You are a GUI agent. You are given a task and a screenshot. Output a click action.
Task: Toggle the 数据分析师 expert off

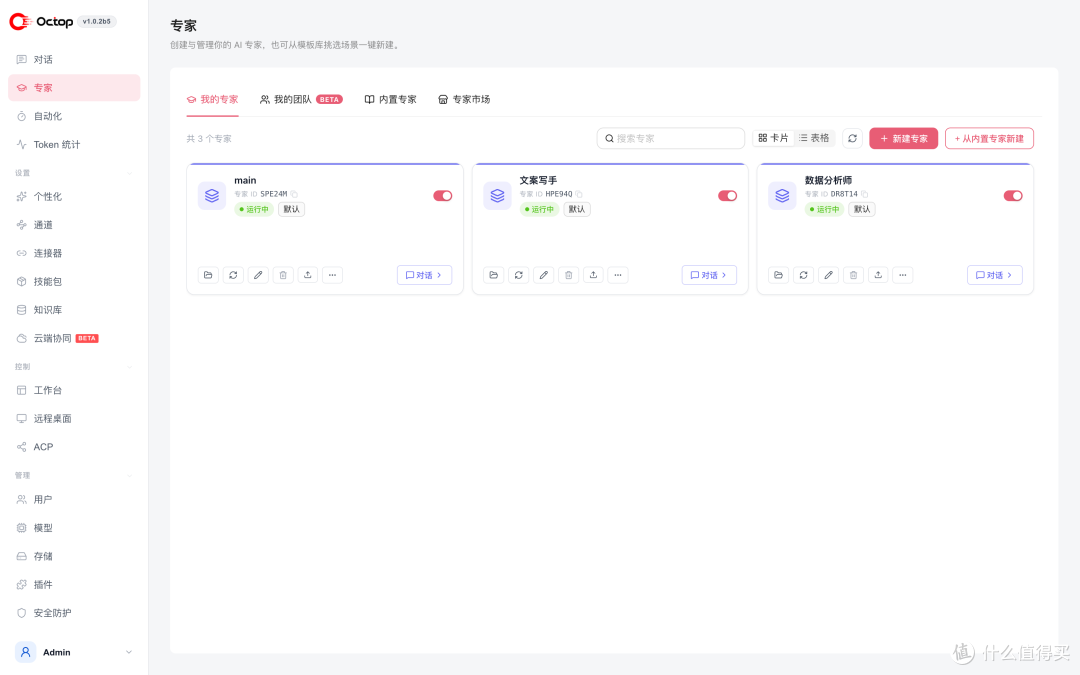pos(1013,196)
